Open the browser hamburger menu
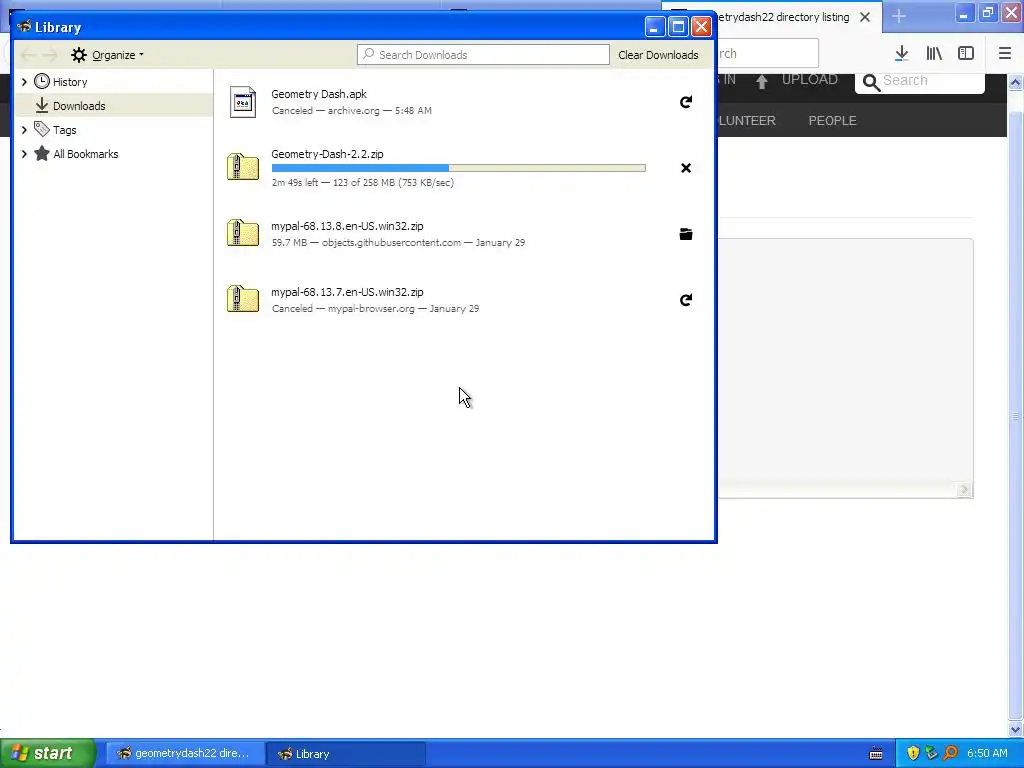 (x=1005, y=54)
